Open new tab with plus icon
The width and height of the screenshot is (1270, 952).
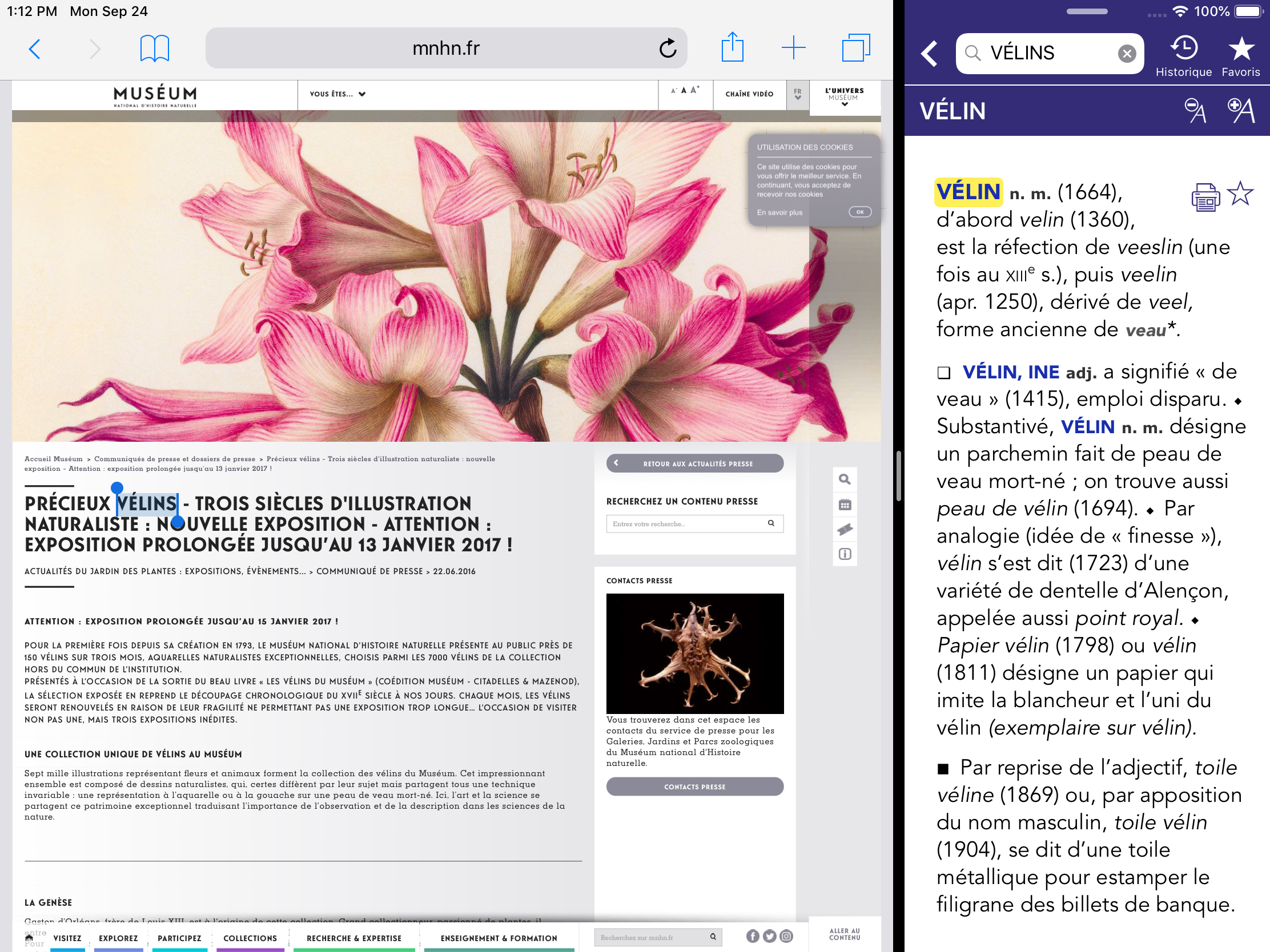793,47
